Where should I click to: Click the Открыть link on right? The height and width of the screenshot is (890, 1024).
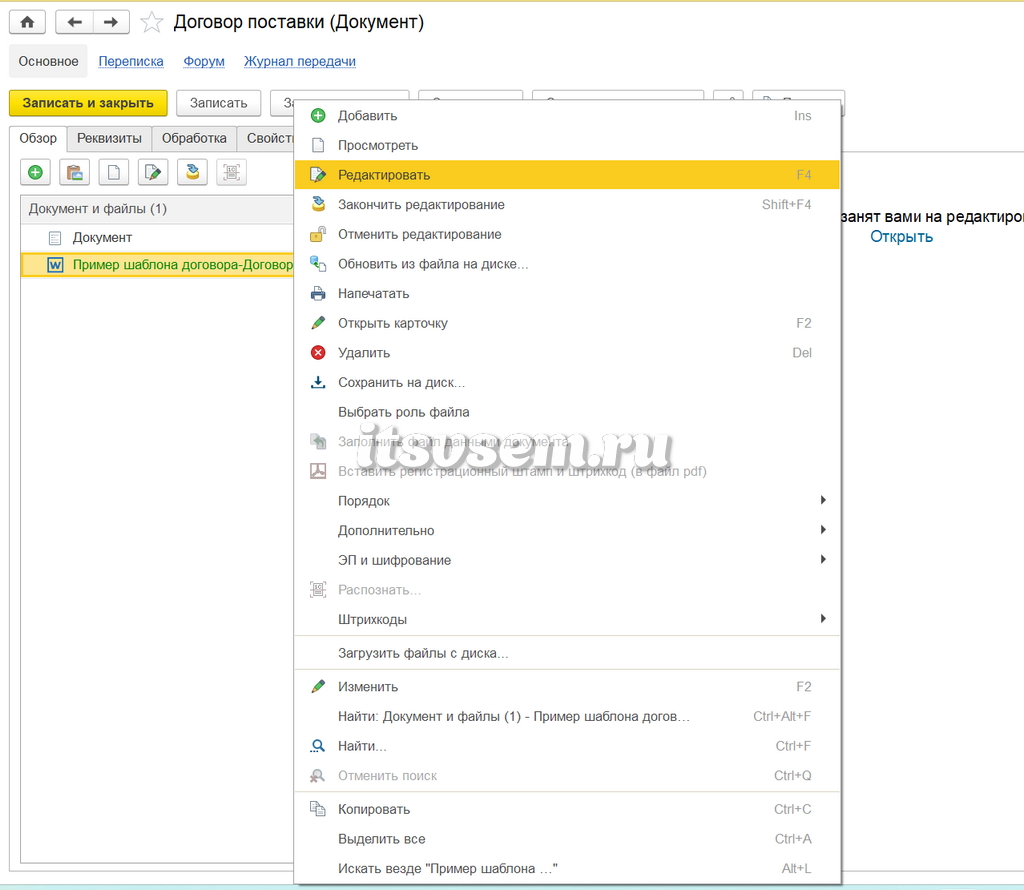[x=901, y=236]
